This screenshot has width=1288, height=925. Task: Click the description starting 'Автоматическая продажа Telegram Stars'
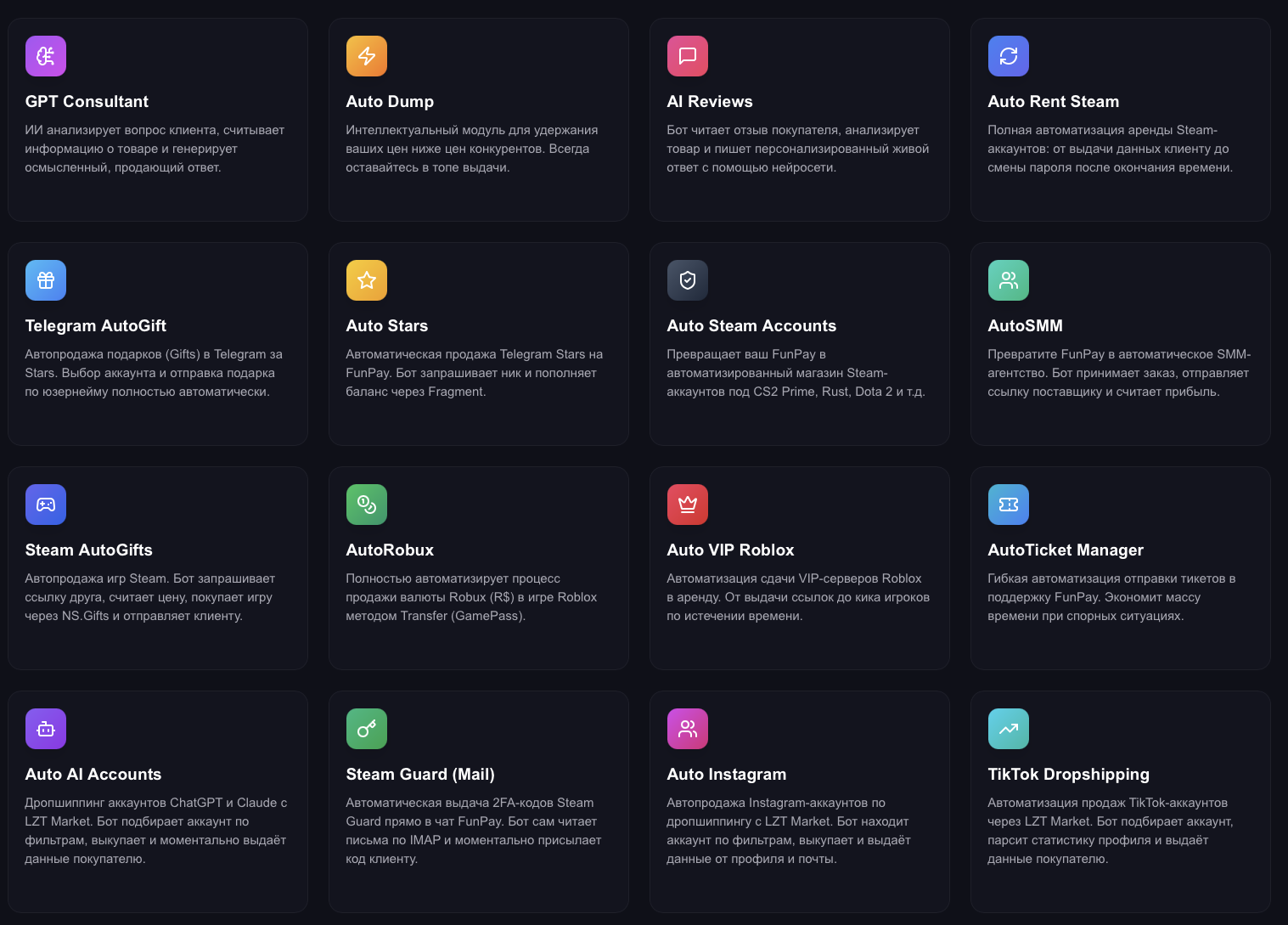(475, 373)
